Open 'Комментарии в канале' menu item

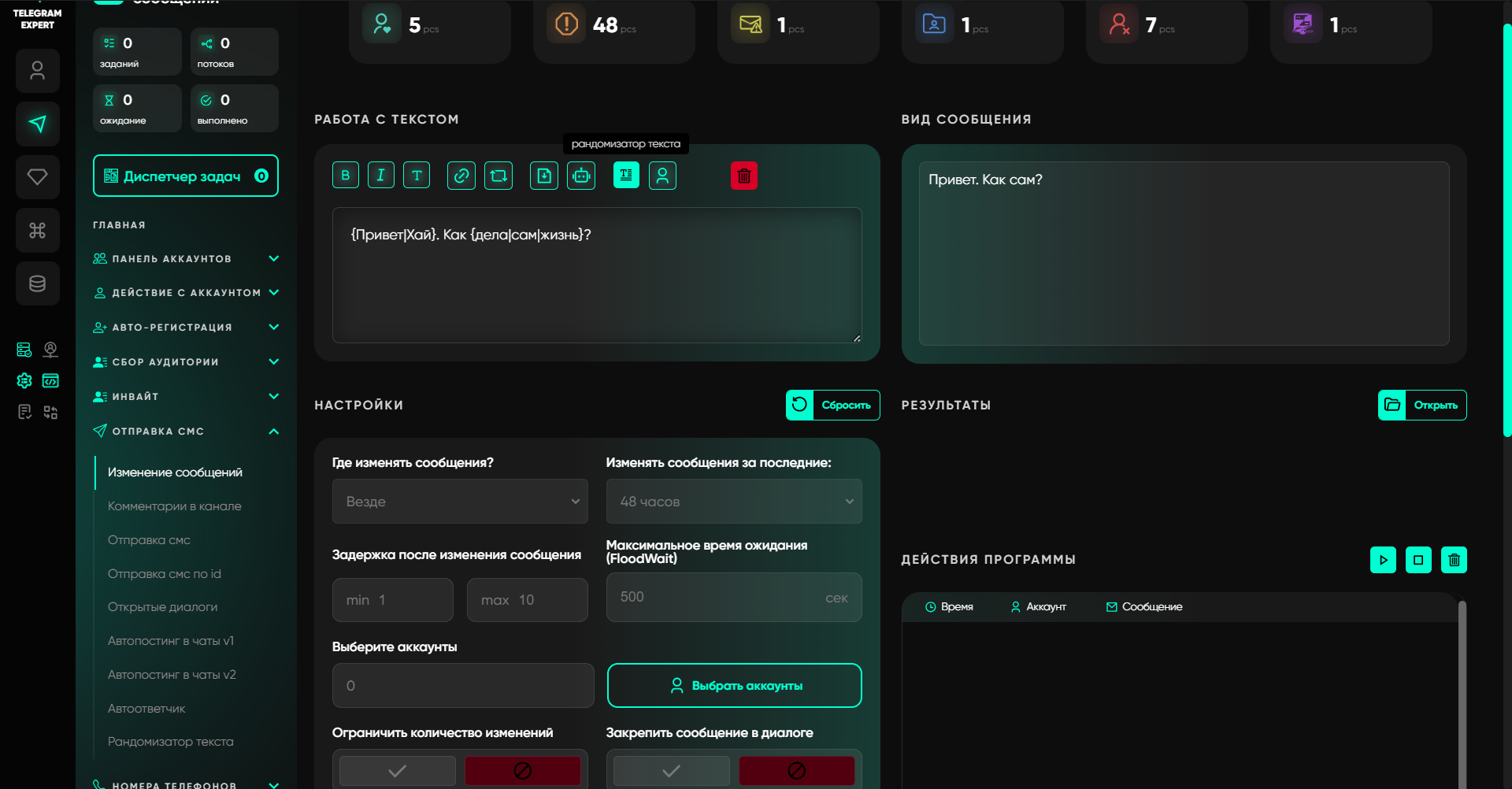click(175, 506)
